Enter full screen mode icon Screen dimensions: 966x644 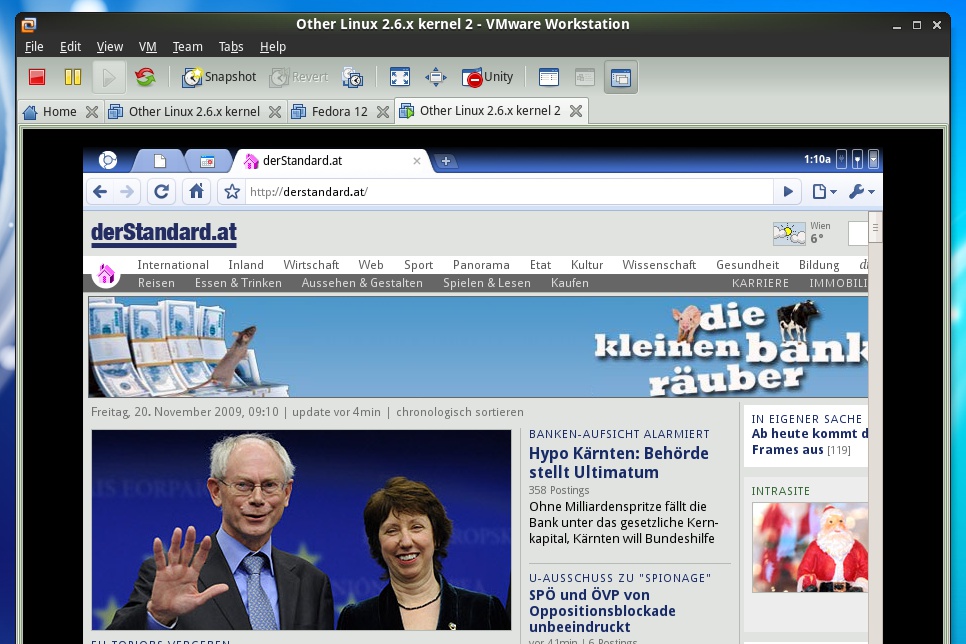[x=400, y=77]
